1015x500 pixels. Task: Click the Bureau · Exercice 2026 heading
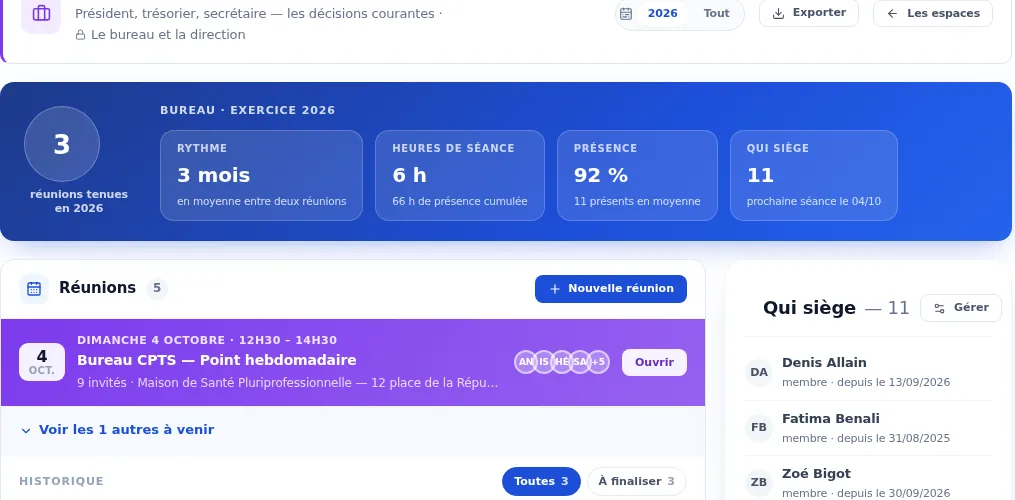point(248,110)
